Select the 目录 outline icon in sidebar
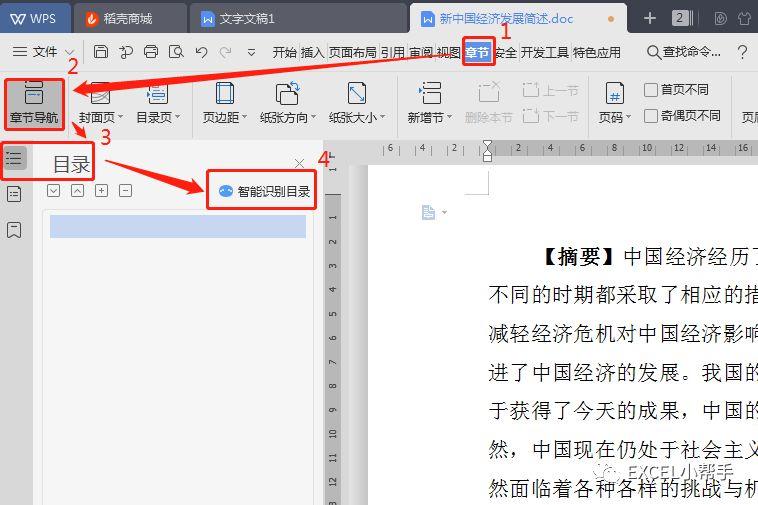The width and height of the screenshot is (758, 505). pos(14,158)
